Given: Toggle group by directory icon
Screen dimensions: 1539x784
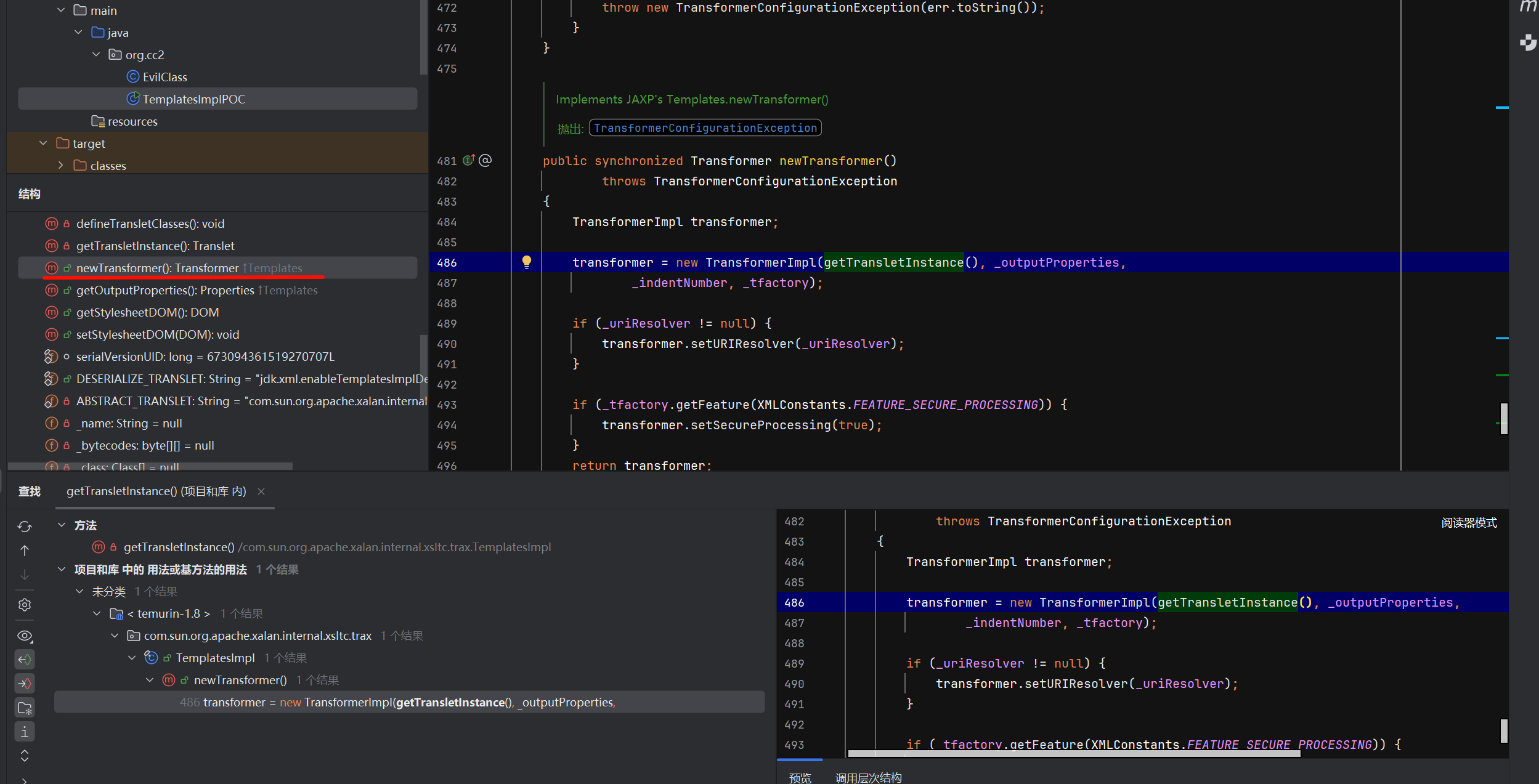Looking at the screenshot, I should point(25,708).
